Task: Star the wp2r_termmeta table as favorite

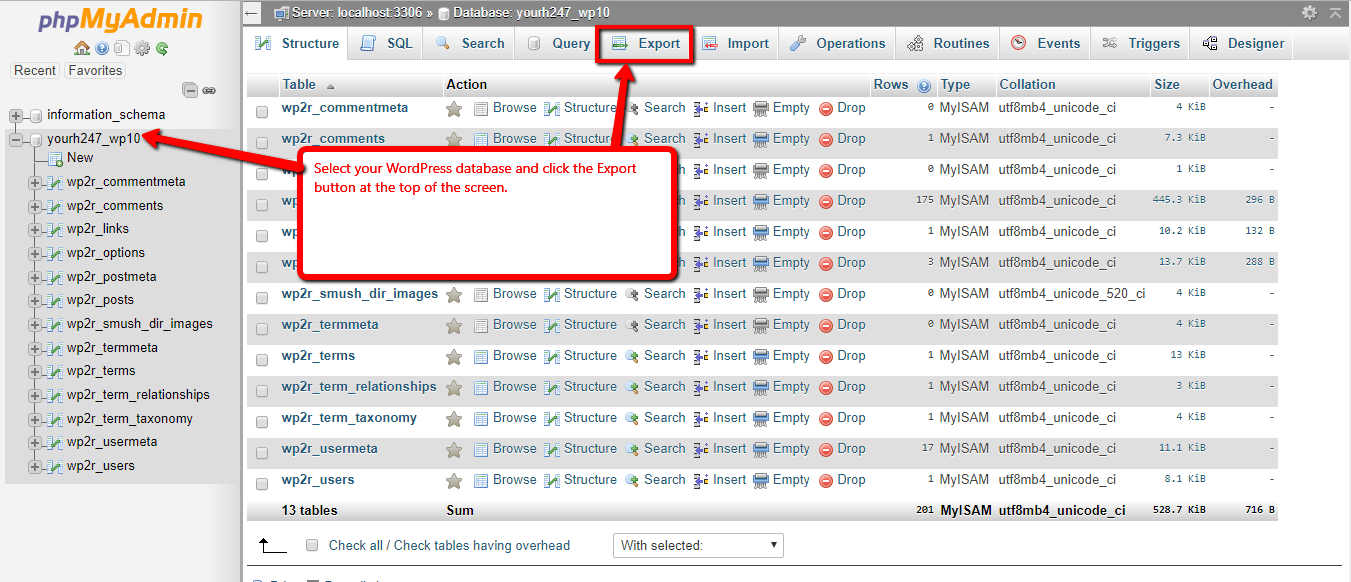Action: [x=454, y=325]
